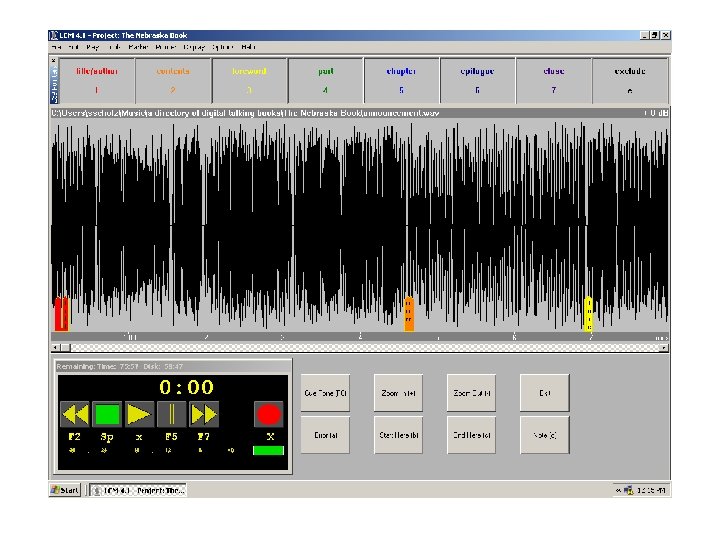Click the waveform horizontal scrollbar thumb
The image size is (720, 540).
point(65,348)
